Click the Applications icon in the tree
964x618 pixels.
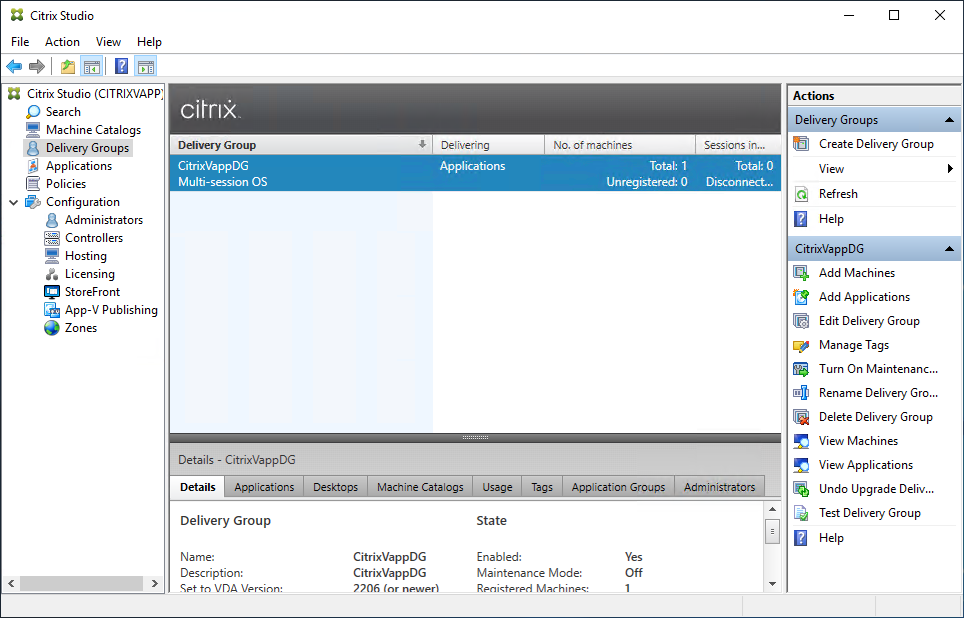click(33, 166)
